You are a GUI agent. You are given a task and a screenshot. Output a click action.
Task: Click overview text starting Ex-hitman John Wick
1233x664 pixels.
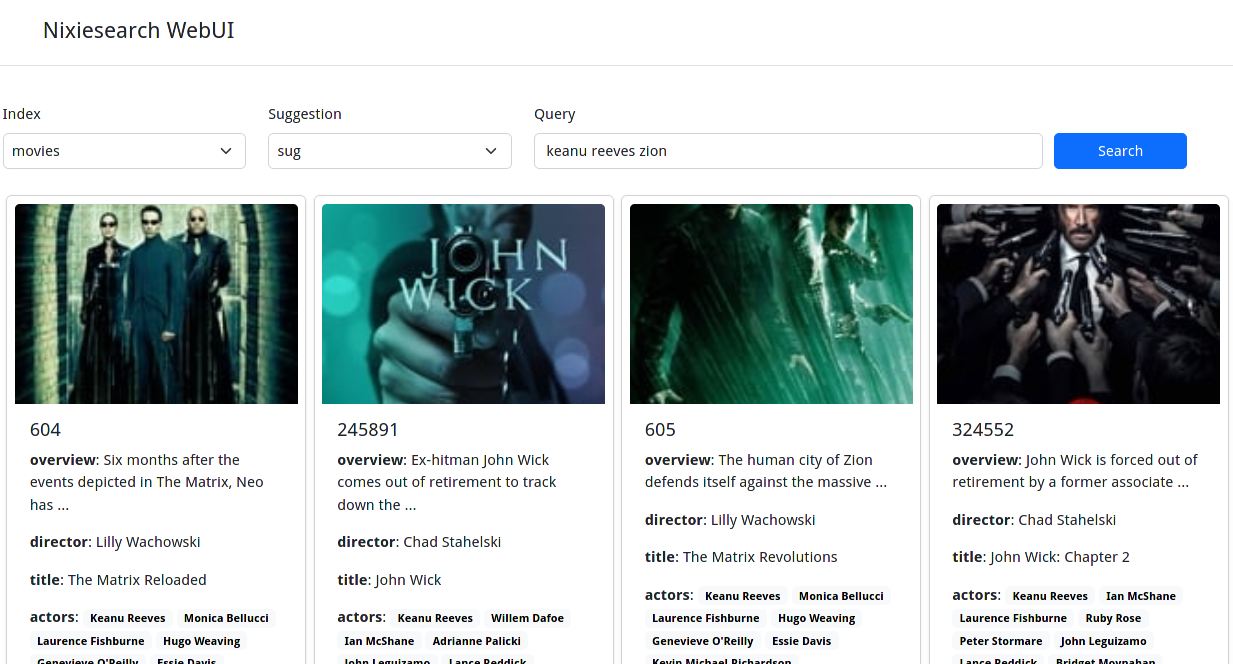447,482
